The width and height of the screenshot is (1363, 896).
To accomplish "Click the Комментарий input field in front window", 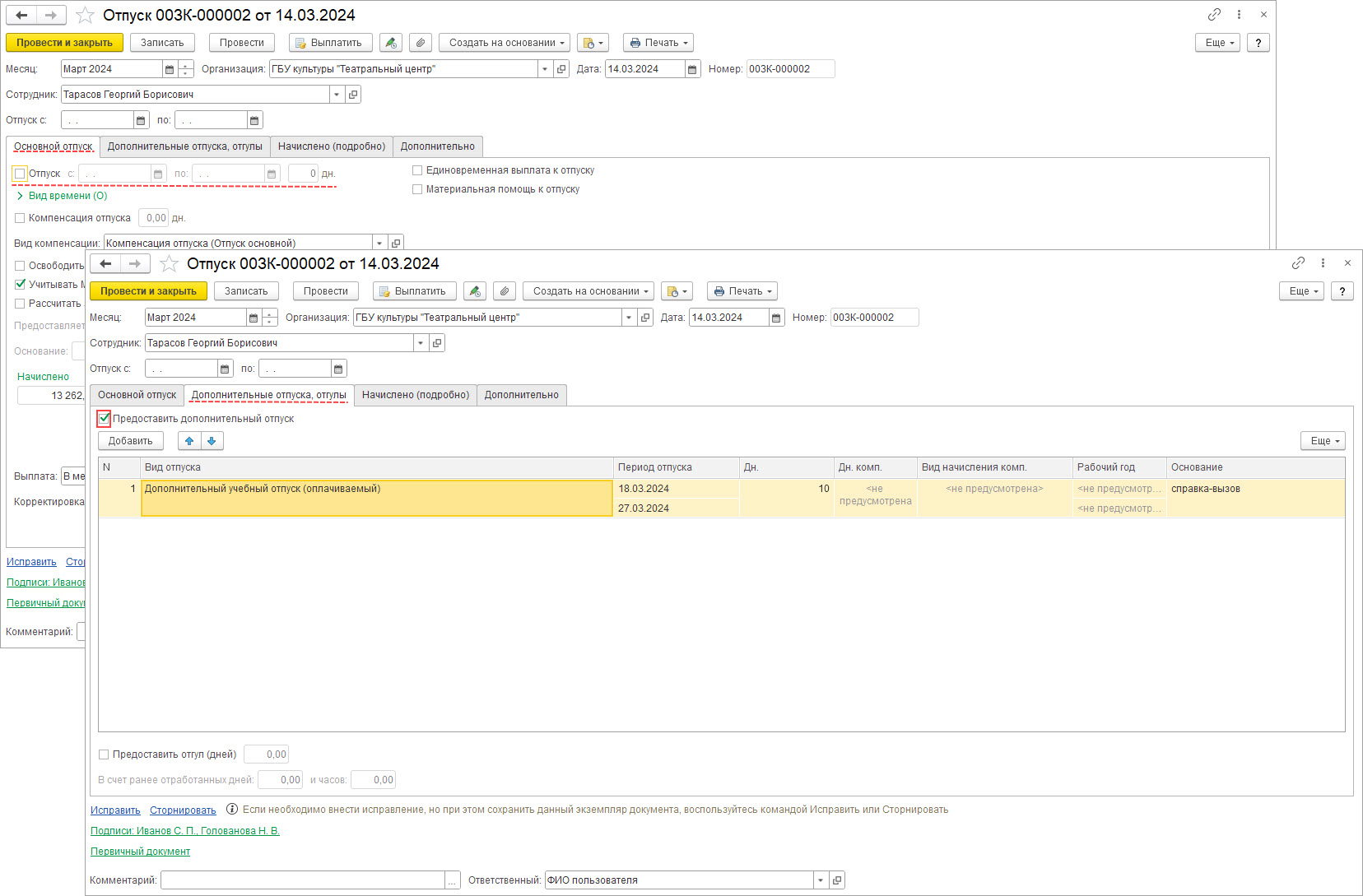I will click(x=303, y=880).
